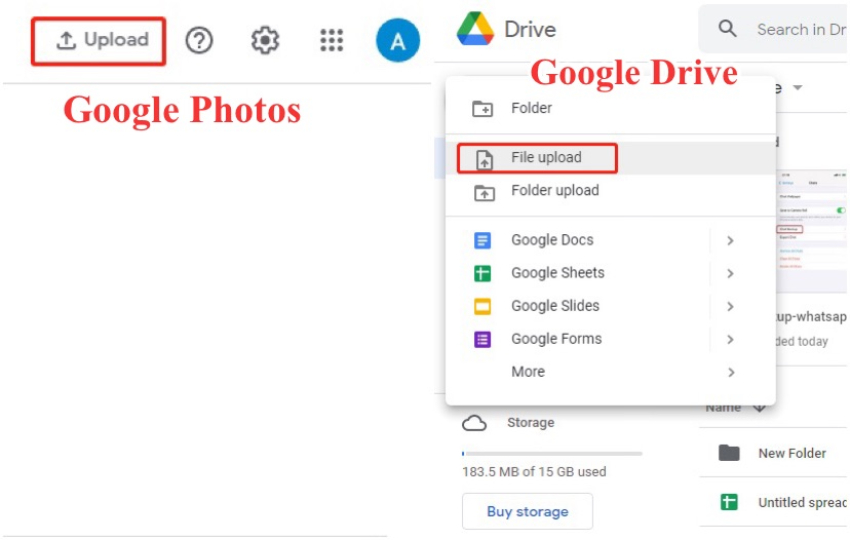
Task: Choose Folder from the new menu
Action: point(610,108)
